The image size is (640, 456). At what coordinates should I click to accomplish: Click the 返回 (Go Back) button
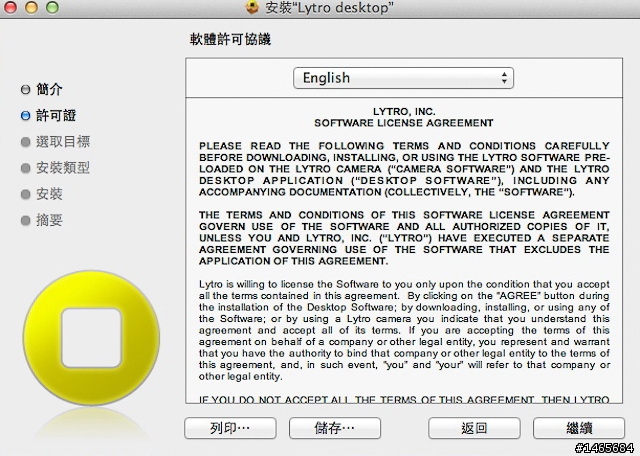tap(474, 428)
